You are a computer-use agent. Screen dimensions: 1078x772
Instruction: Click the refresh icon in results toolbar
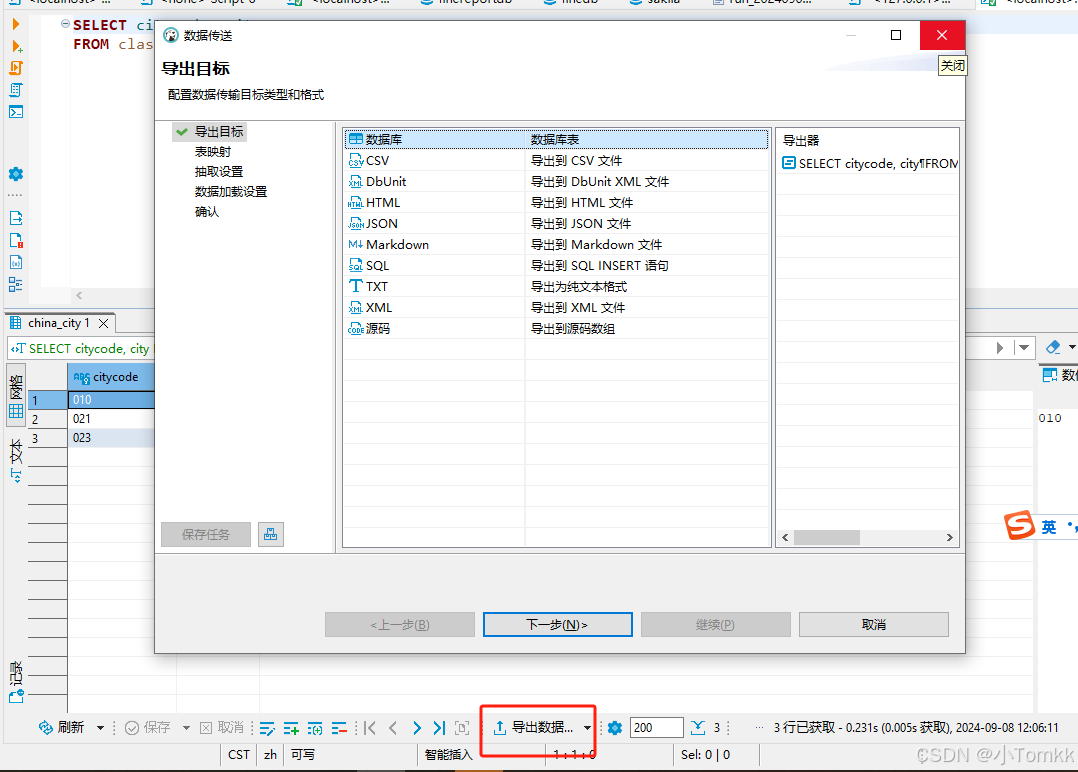pyautogui.click(x=45, y=728)
